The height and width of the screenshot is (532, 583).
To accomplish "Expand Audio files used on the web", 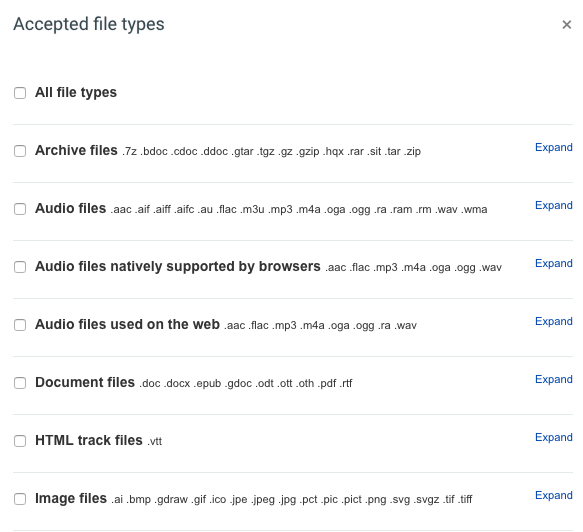I will click(x=554, y=322).
